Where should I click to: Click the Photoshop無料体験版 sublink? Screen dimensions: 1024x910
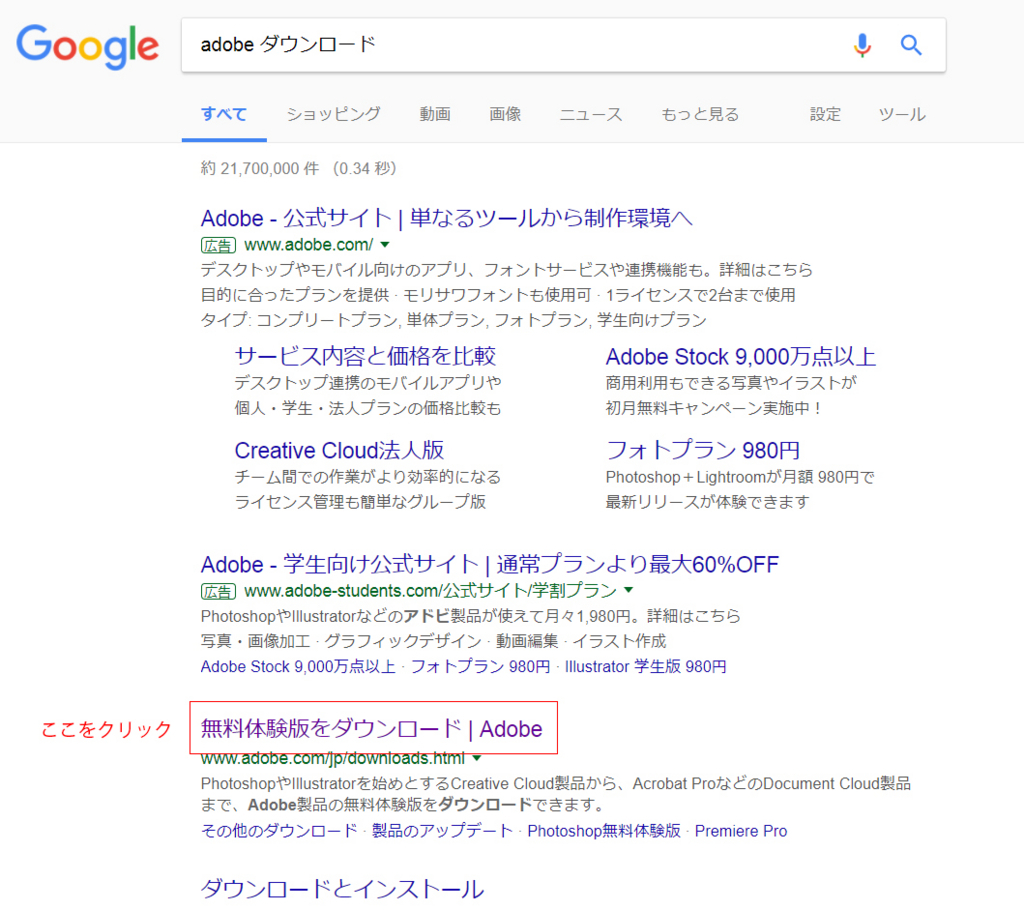(x=604, y=831)
